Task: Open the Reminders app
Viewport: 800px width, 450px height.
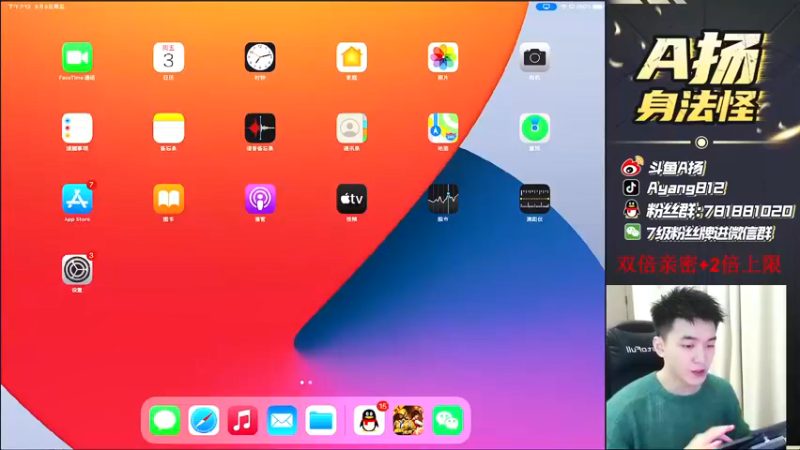Action: 77,128
